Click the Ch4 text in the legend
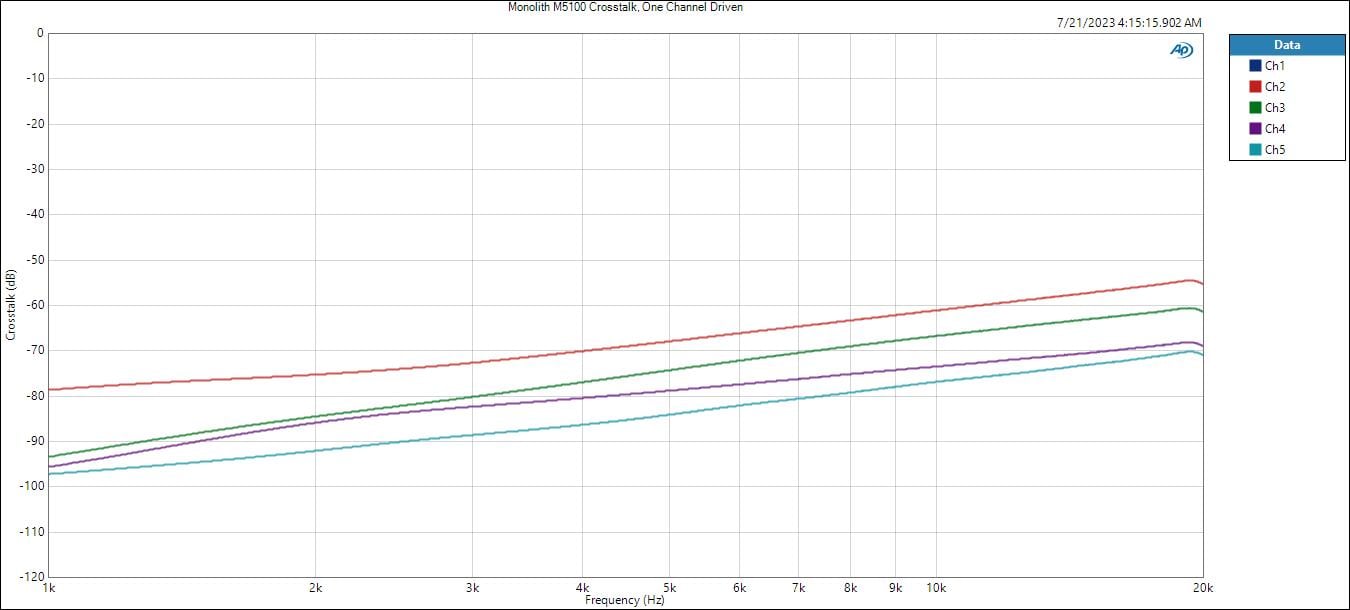 point(1275,129)
